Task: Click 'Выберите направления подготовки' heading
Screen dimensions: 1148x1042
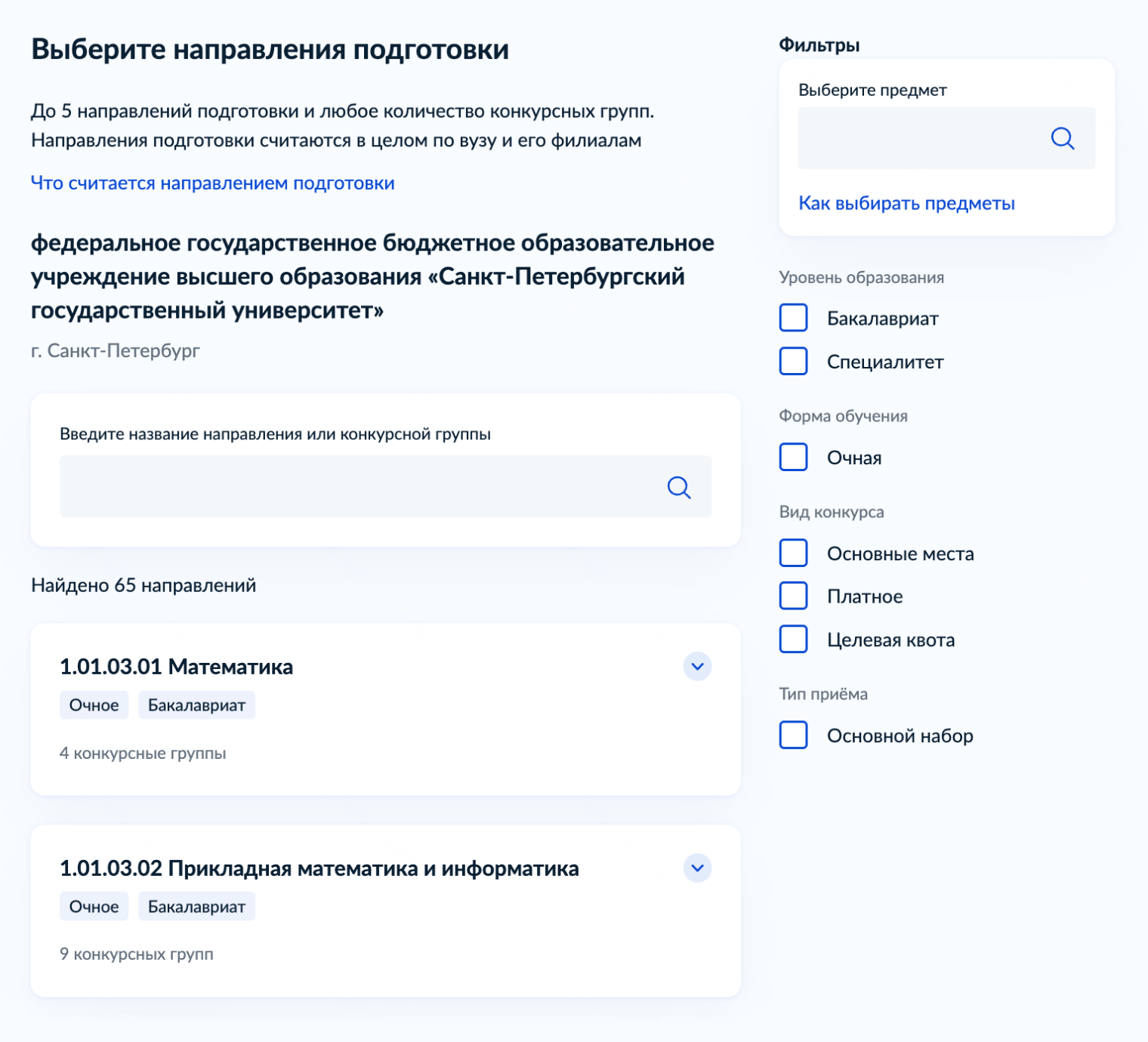Action: point(270,49)
